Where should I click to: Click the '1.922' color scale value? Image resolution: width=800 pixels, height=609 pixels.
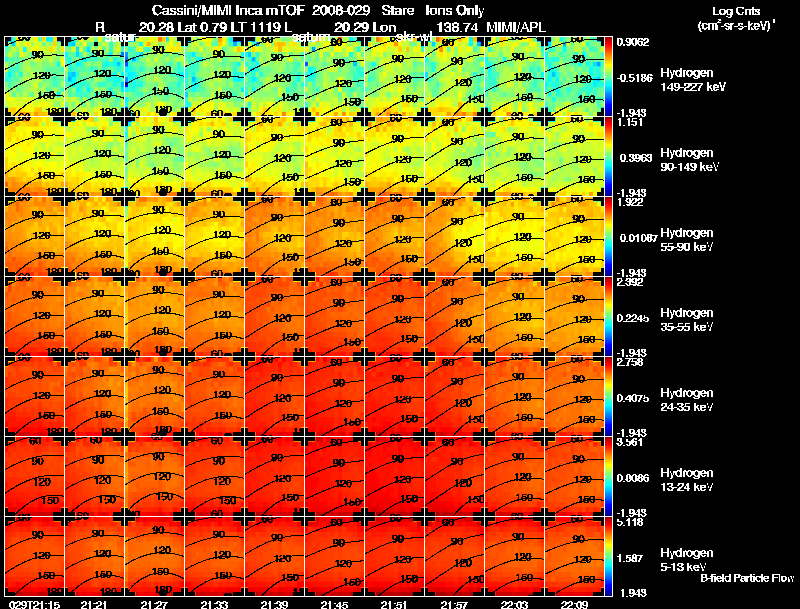coord(630,202)
